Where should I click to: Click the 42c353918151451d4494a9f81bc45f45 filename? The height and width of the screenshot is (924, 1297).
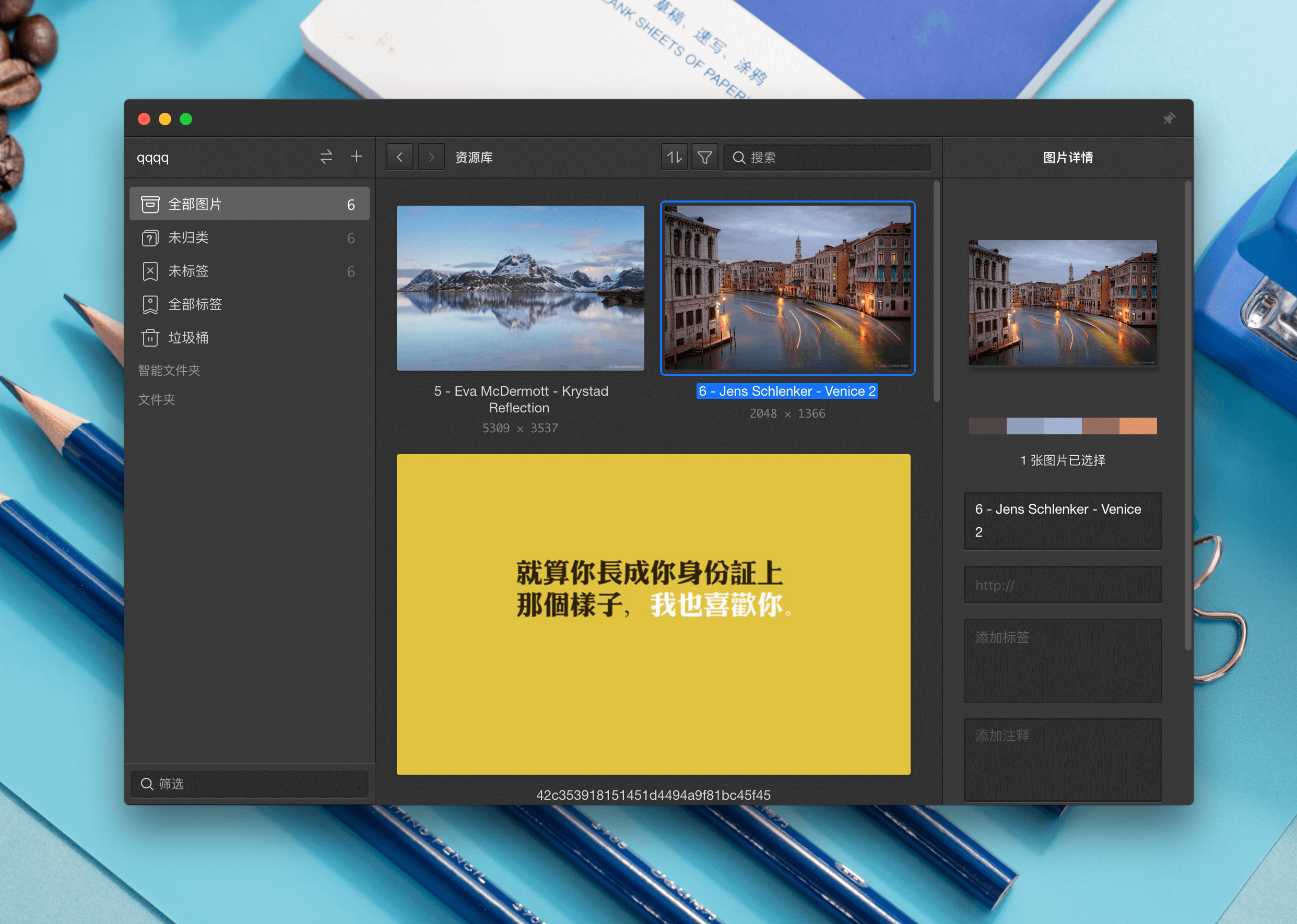point(653,795)
